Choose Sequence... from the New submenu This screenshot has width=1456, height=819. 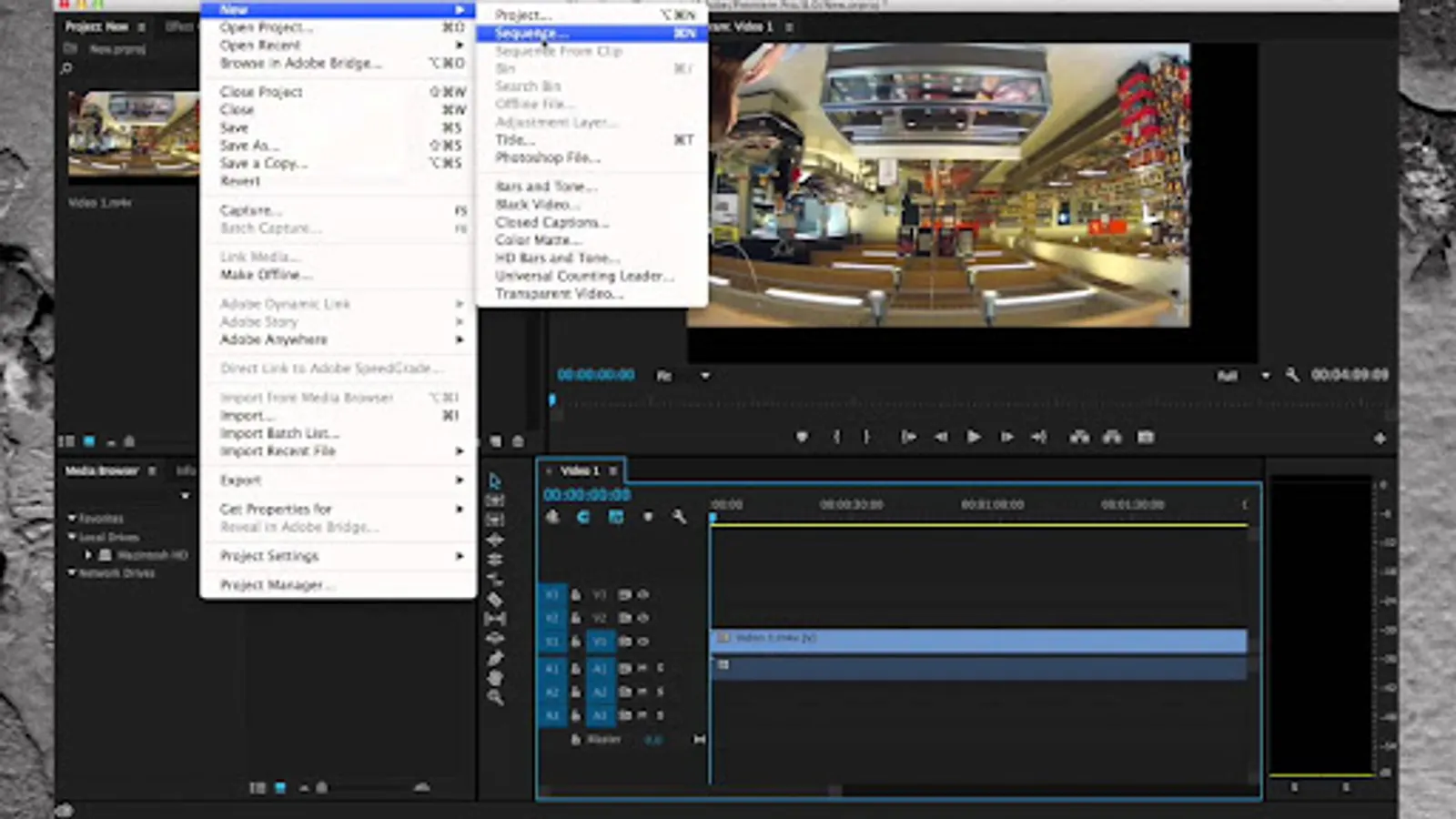[x=531, y=34]
